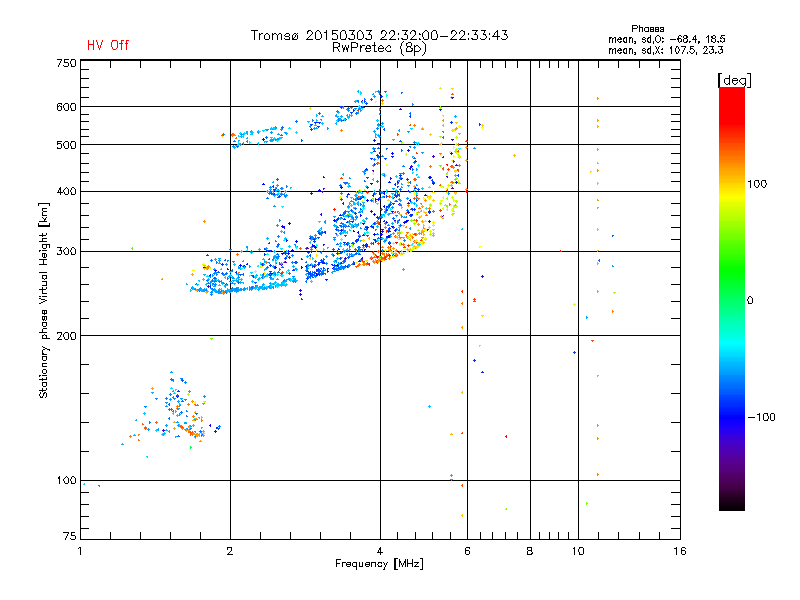
Task: Click x-axis tick label "1"
Action: 80,551
